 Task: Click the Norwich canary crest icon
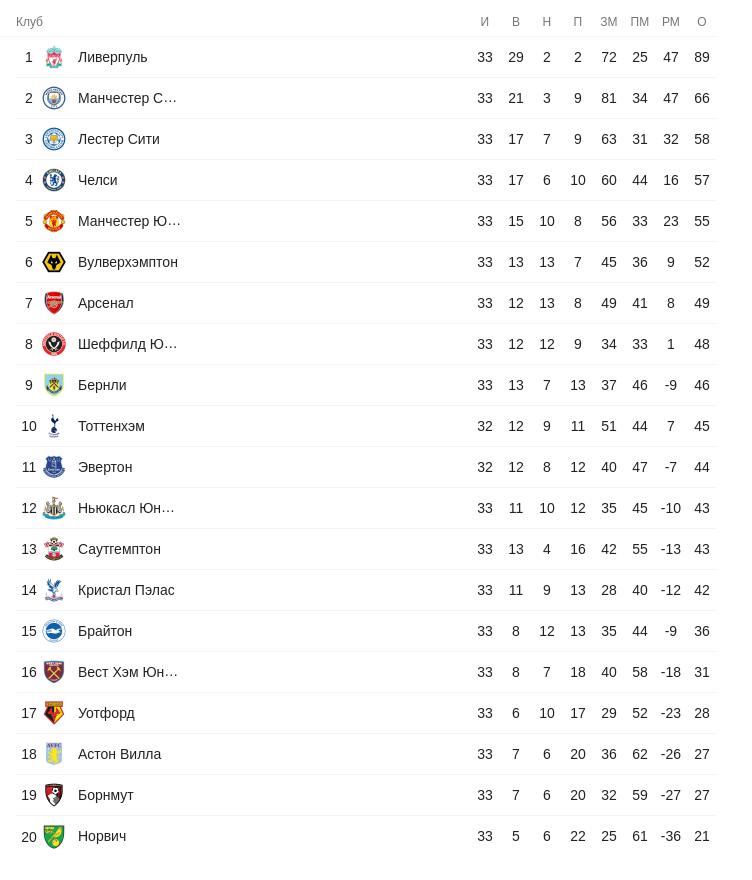[x=54, y=836]
